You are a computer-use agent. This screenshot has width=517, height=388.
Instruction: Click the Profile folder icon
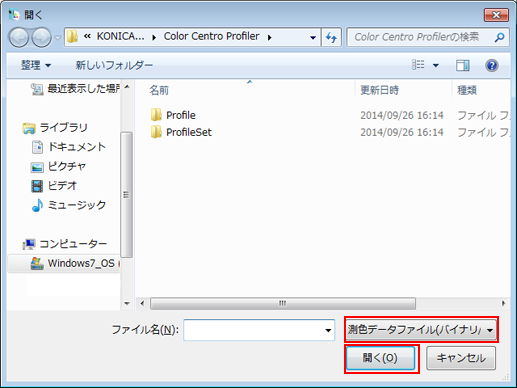click(x=156, y=115)
